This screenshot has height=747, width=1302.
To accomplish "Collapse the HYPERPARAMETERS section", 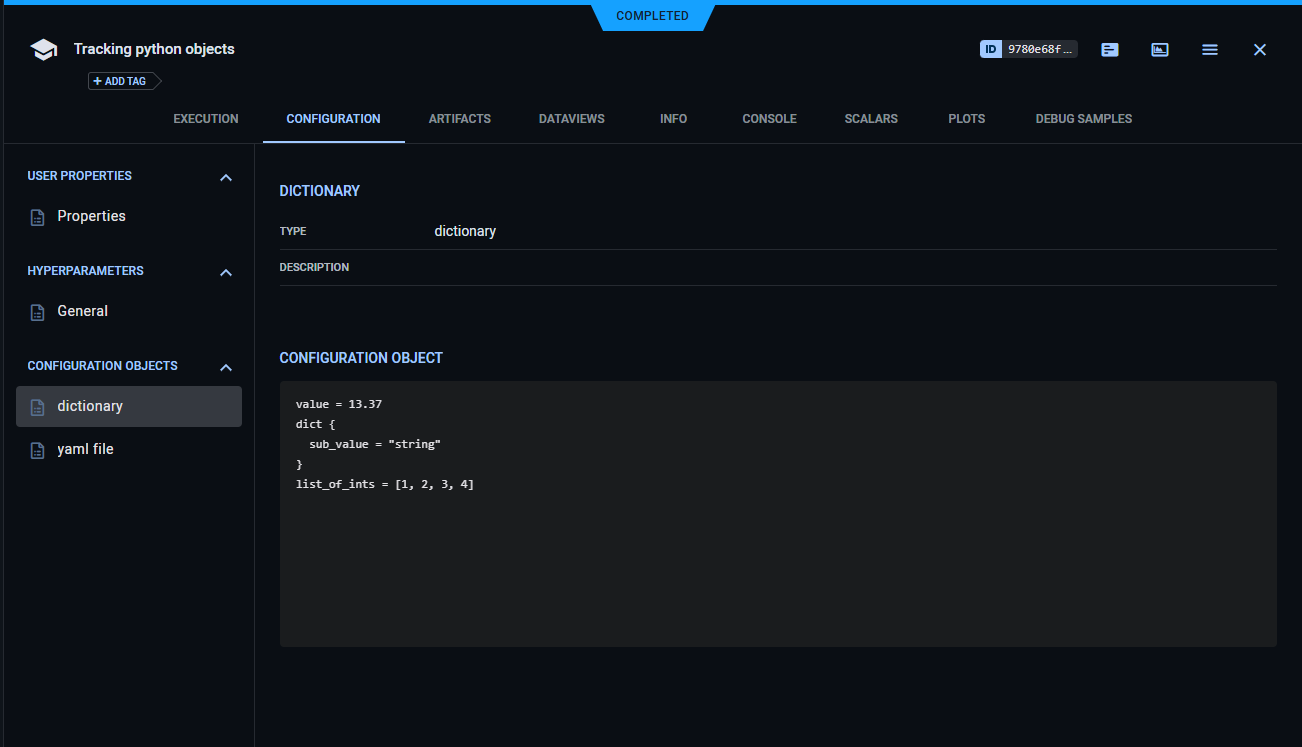I will tap(226, 271).
